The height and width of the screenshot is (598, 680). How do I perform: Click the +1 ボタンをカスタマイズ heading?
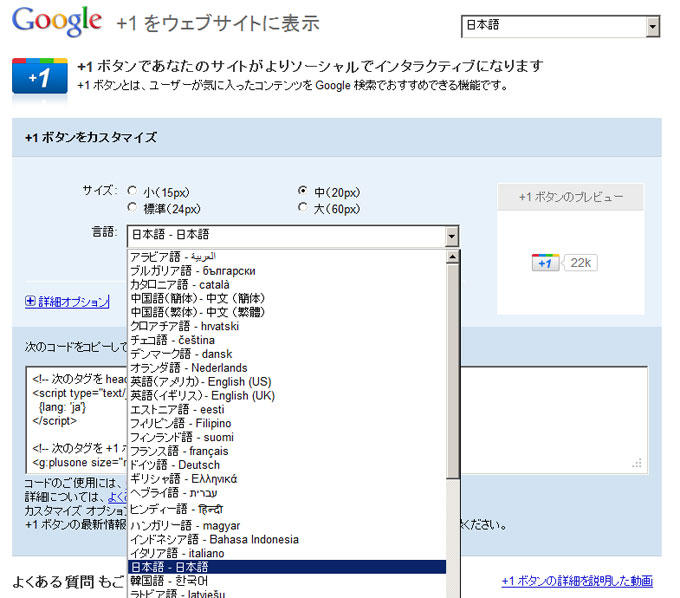pos(91,137)
